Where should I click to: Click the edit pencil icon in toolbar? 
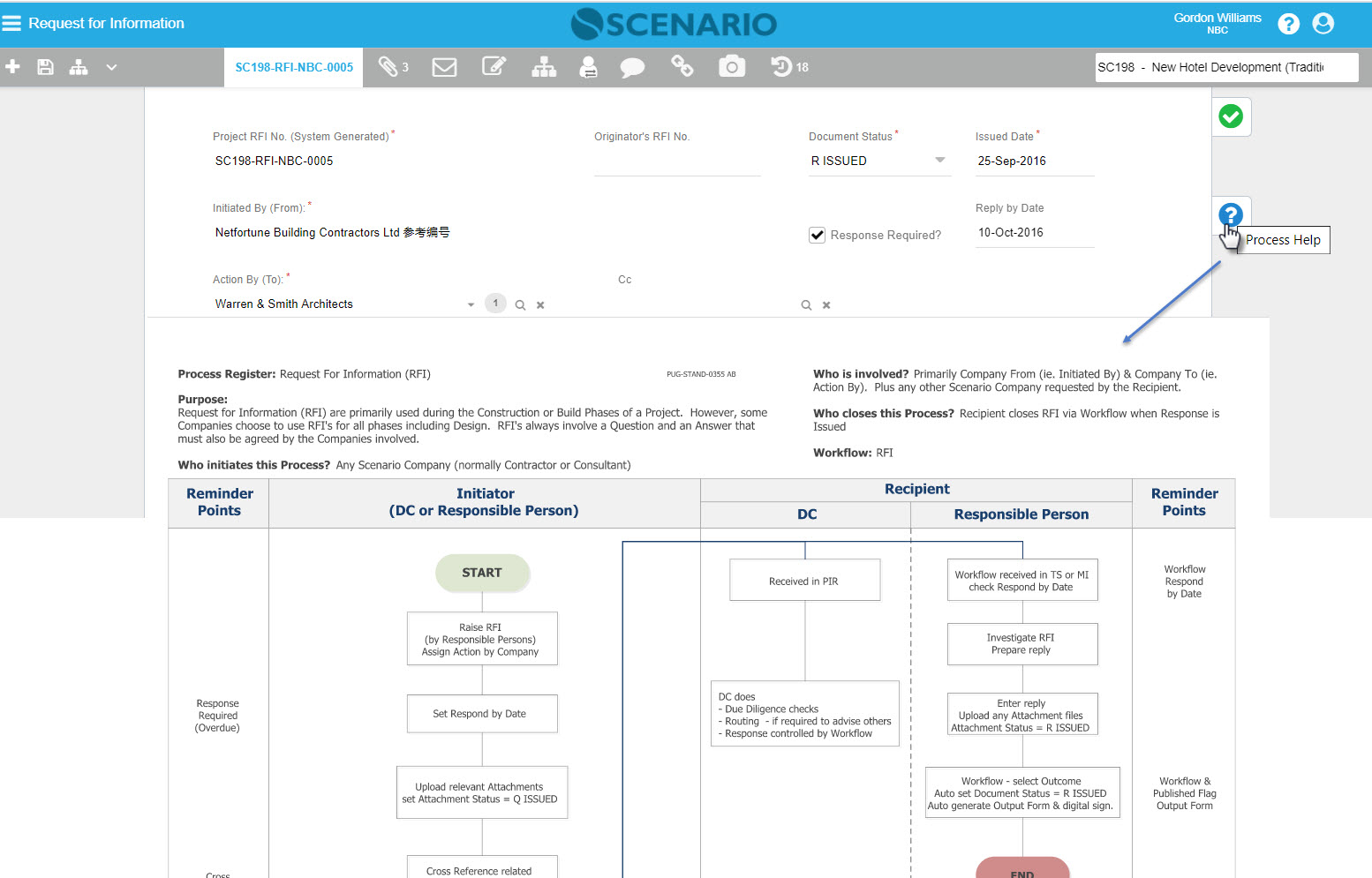(494, 67)
